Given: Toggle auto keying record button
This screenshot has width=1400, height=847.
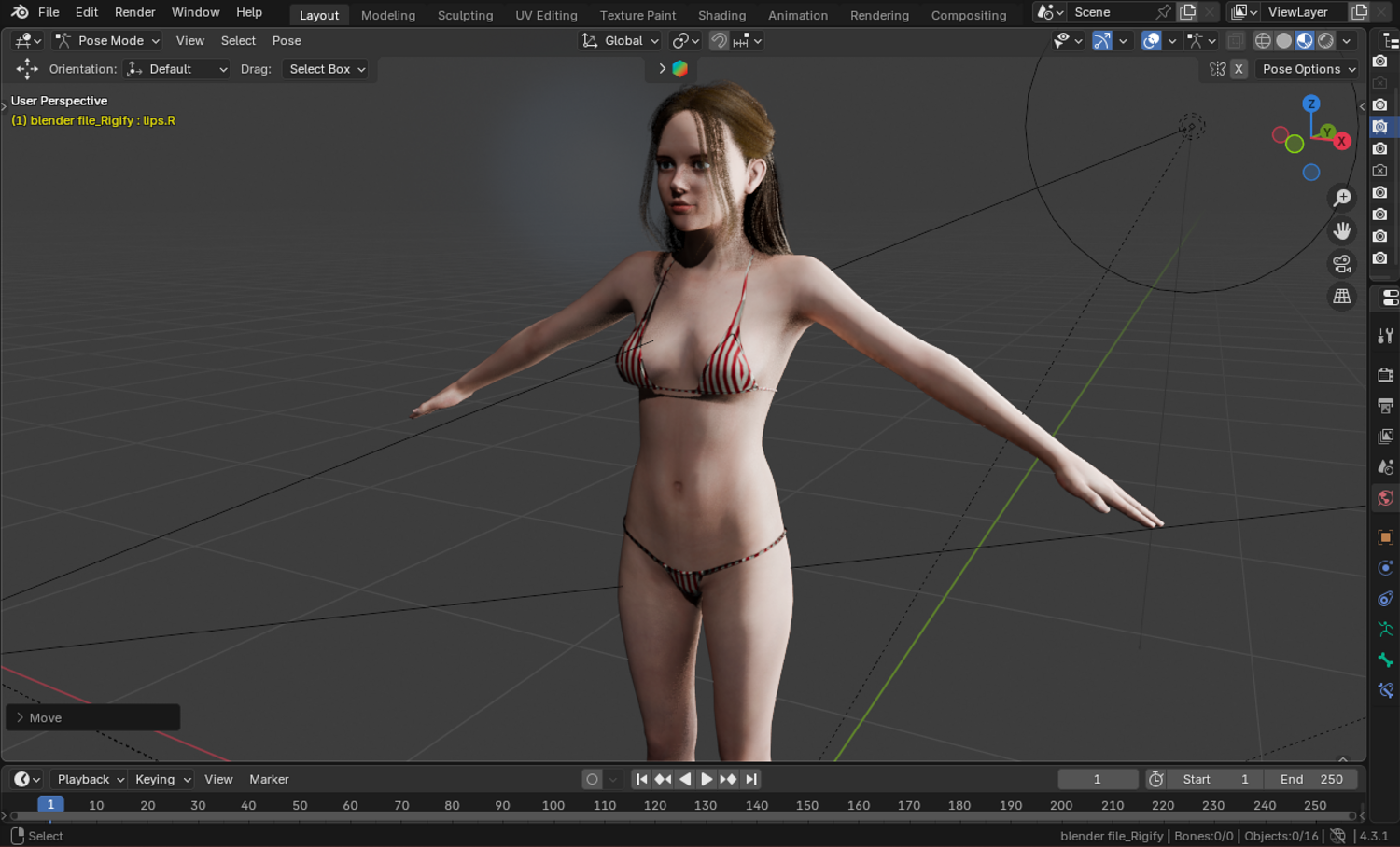Looking at the screenshot, I should coord(592,779).
